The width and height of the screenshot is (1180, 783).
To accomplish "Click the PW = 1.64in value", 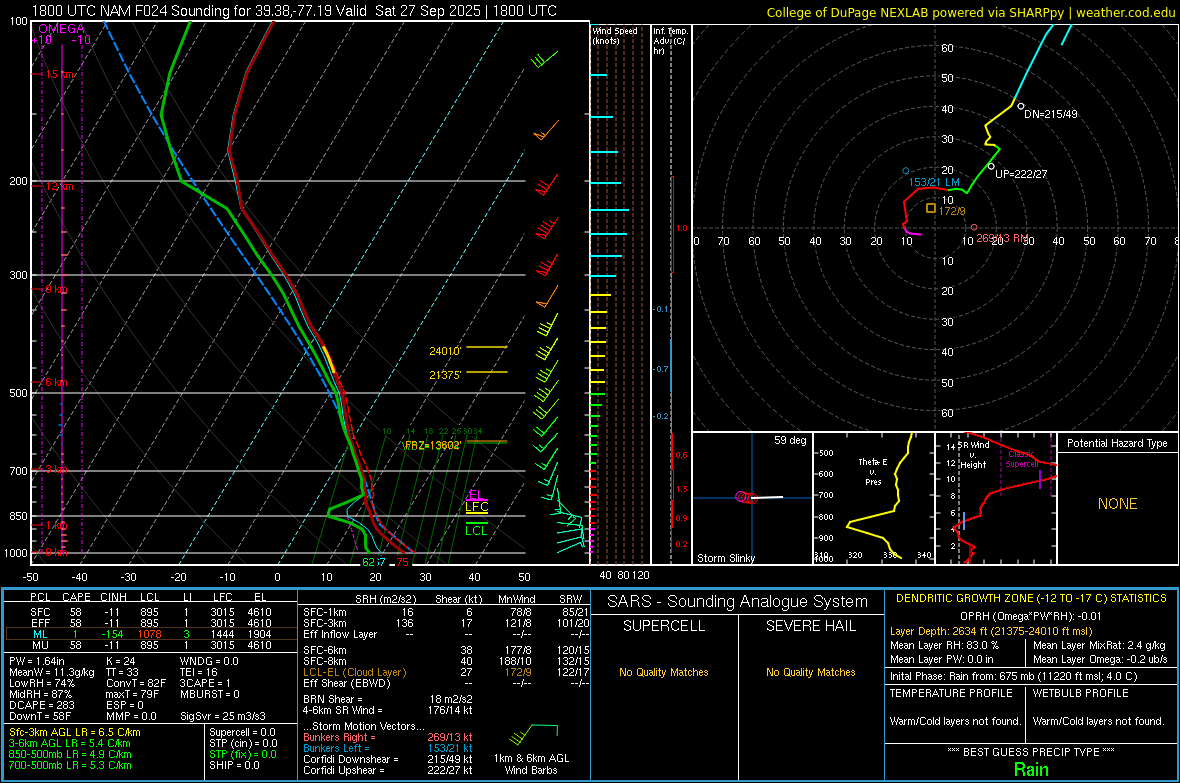I will [37, 661].
